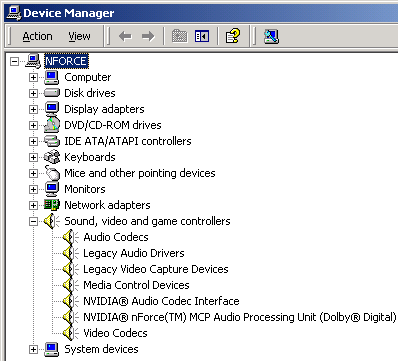This screenshot has width=398, height=361.
Task: Click the DVD/CD-ROM drives disc icon
Action: [x=52, y=125]
